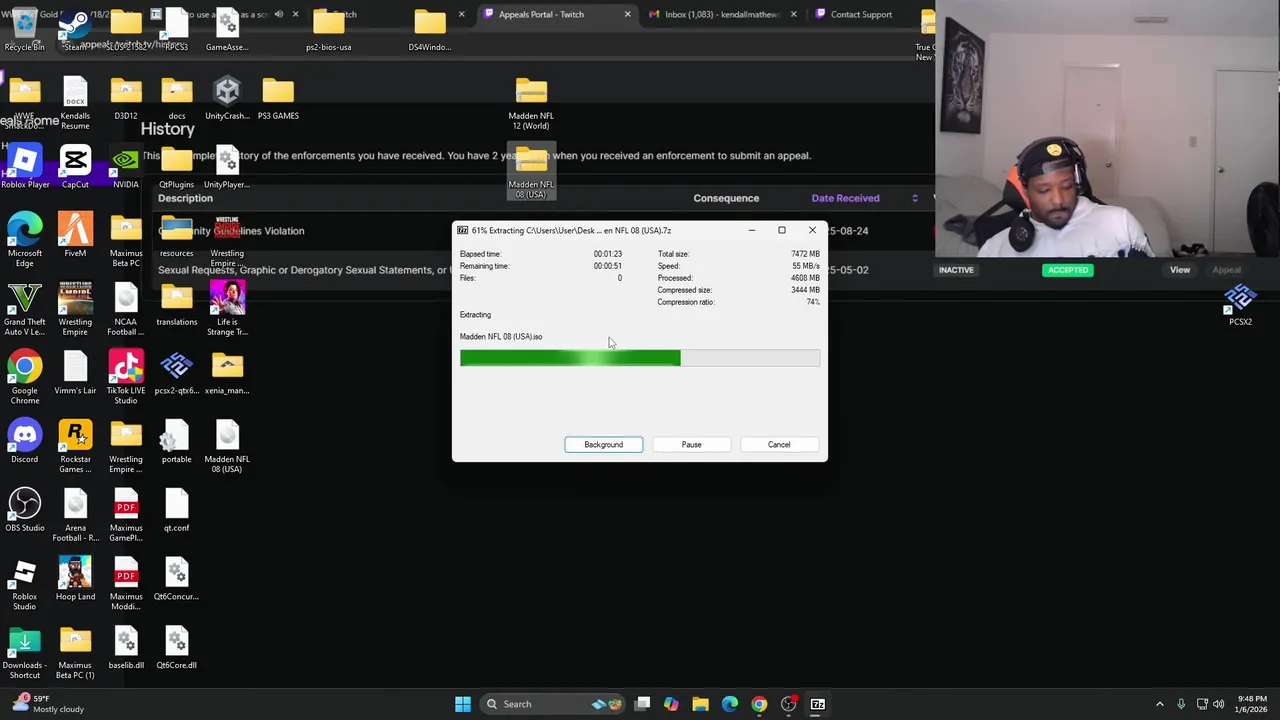Viewport: 1280px width, 720px height.
Task: Open the translations folder
Action: [176, 305]
